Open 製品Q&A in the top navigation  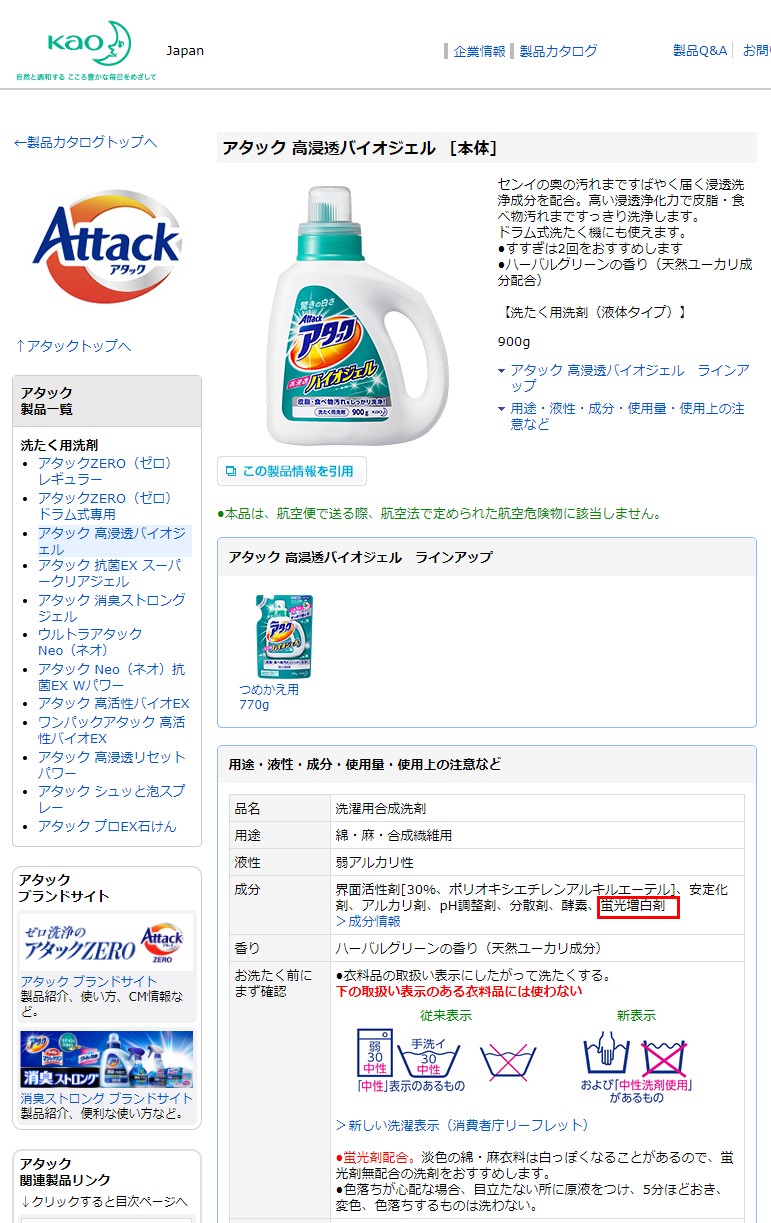(700, 50)
